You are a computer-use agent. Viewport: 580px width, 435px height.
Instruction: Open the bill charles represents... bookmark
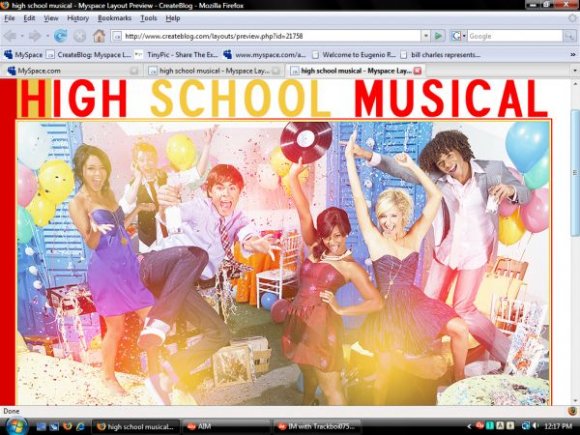pyautogui.click(x=441, y=55)
